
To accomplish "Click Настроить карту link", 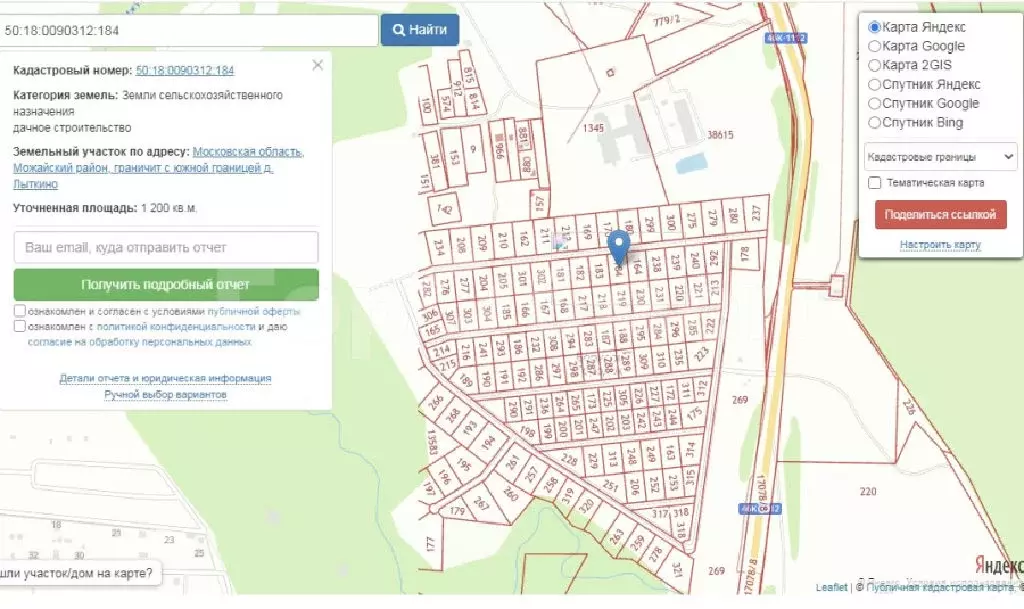I will [941, 243].
